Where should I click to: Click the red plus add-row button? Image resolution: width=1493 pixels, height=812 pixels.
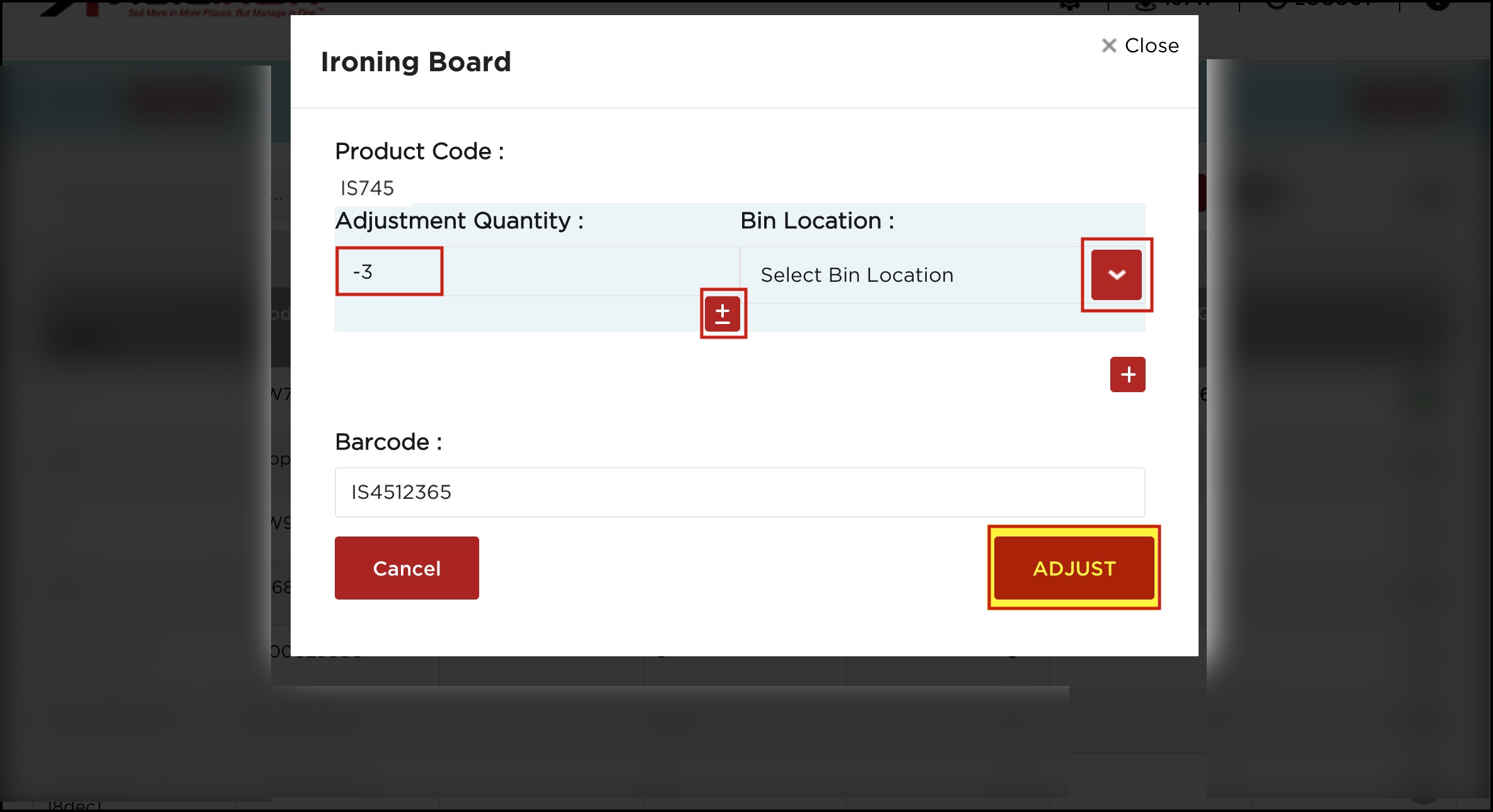(x=1127, y=374)
